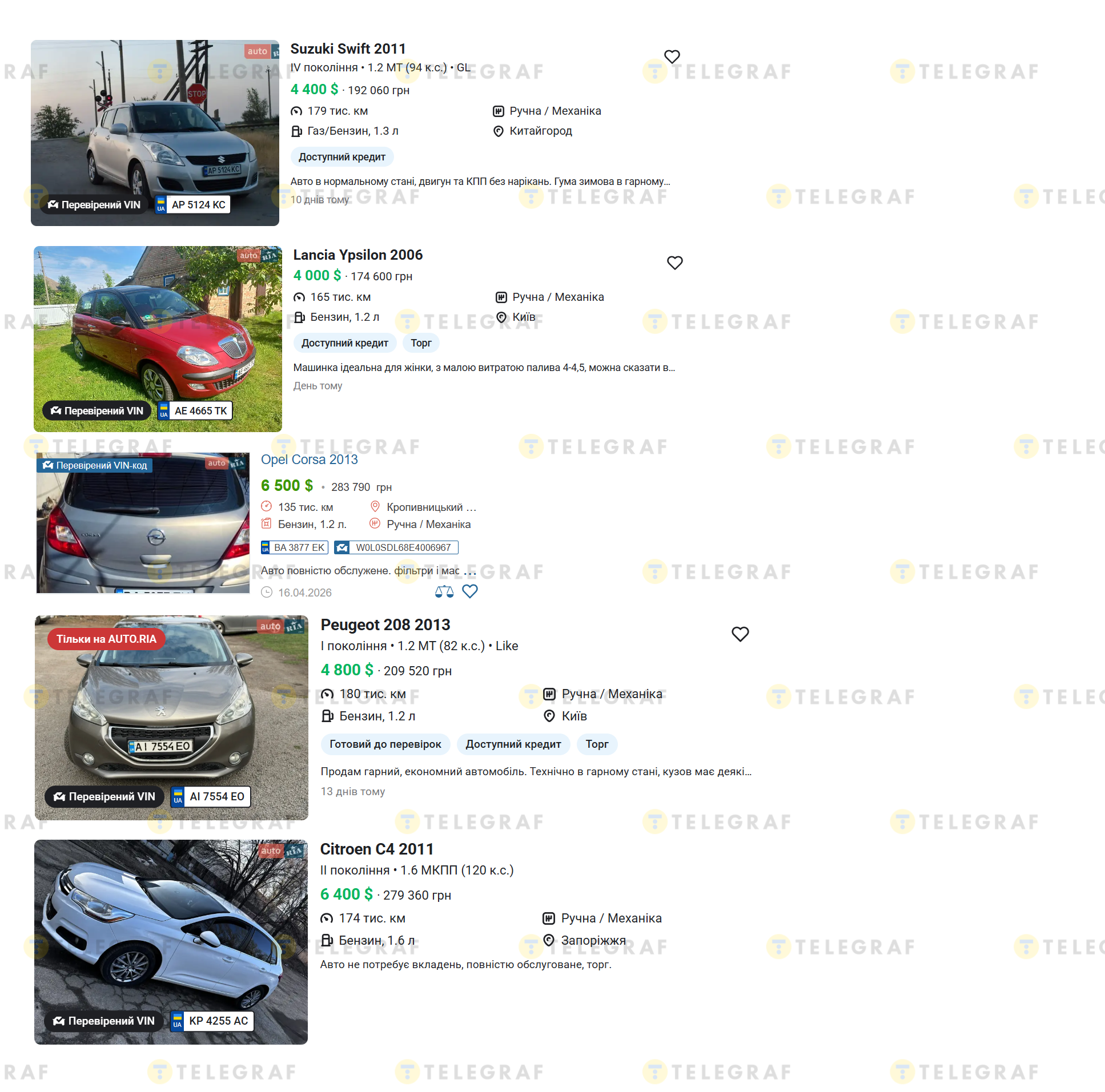Click 'Тільки на AUTO.RIA' label on Peugeot
This screenshot has height=1092, width=1105.
[106, 639]
